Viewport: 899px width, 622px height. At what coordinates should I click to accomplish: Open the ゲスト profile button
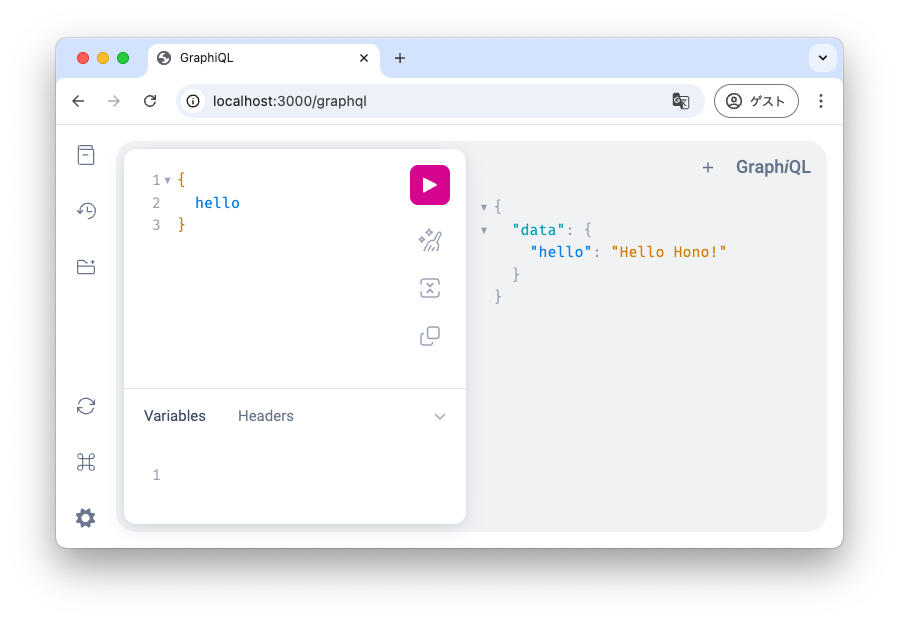point(756,101)
